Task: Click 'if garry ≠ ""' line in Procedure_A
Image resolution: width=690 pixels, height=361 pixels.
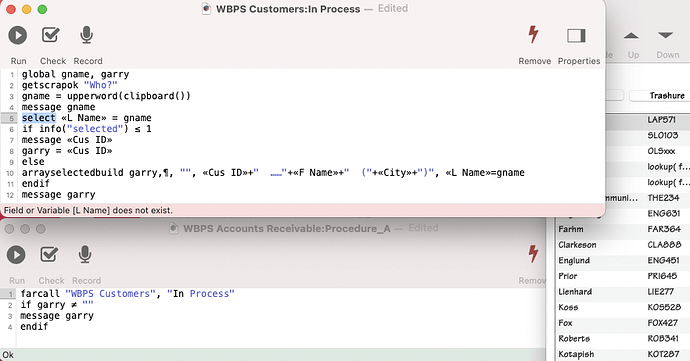Action: [x=57, y=305]
